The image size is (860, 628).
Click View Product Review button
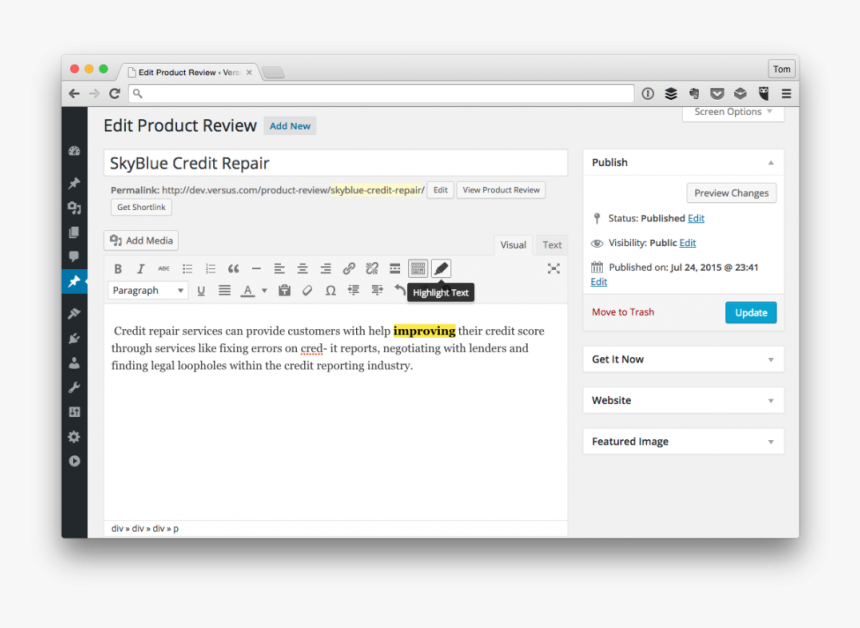pyautogui.click(x=501, y=190)
